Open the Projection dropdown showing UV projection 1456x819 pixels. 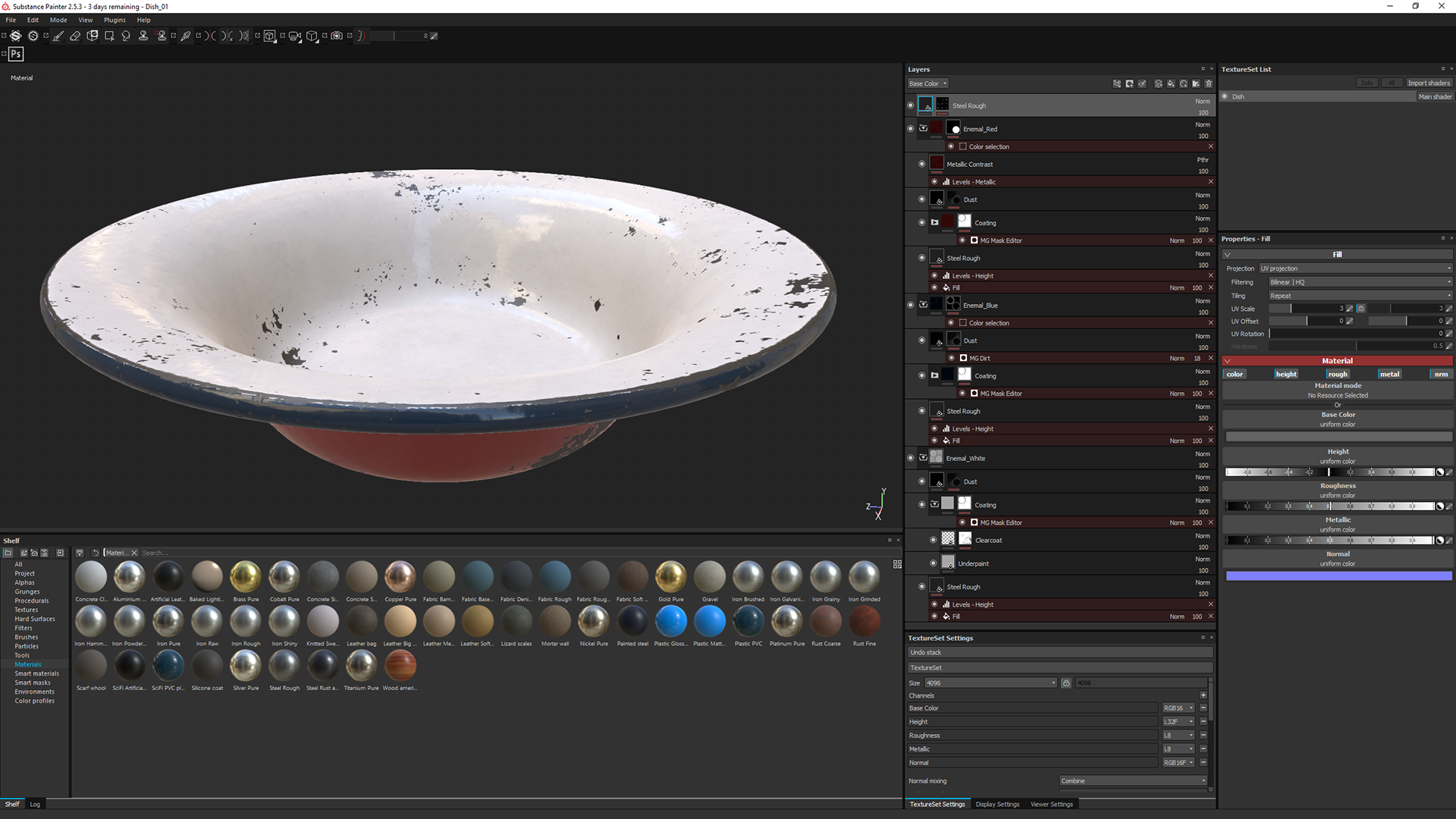click(x=1355, y=268)
